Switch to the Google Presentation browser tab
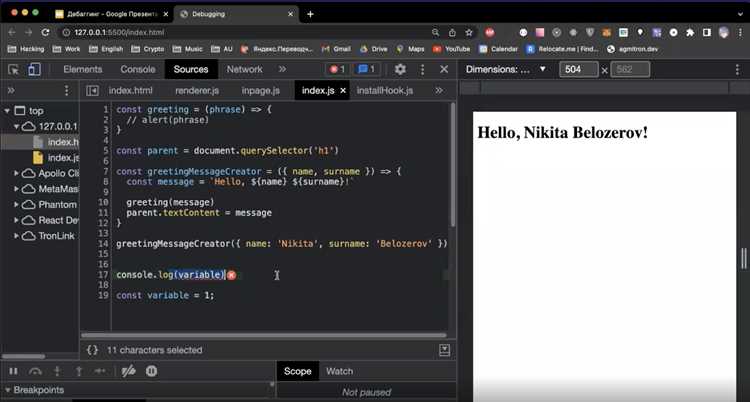 coord(113,14)
